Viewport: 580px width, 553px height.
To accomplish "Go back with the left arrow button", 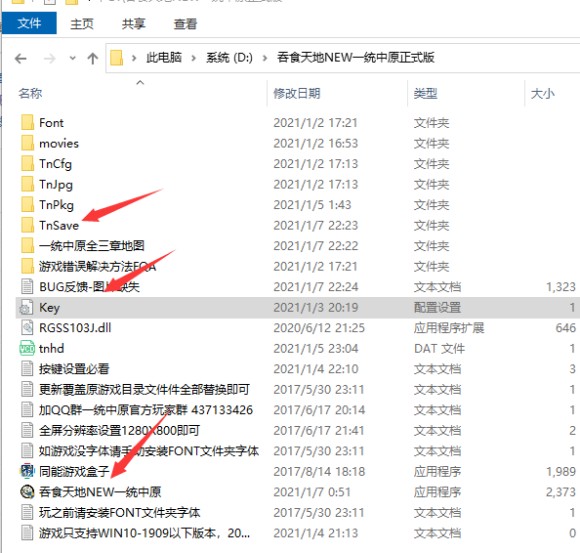I will [x=21, y=58].
